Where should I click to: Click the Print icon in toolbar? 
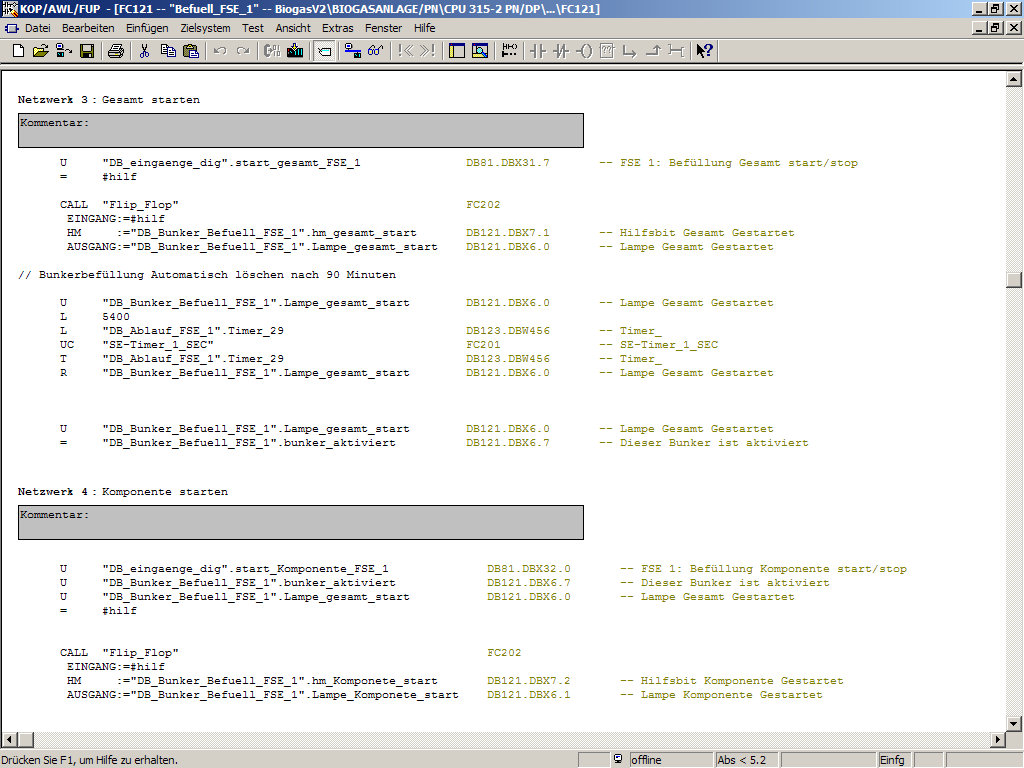(116, 51)
